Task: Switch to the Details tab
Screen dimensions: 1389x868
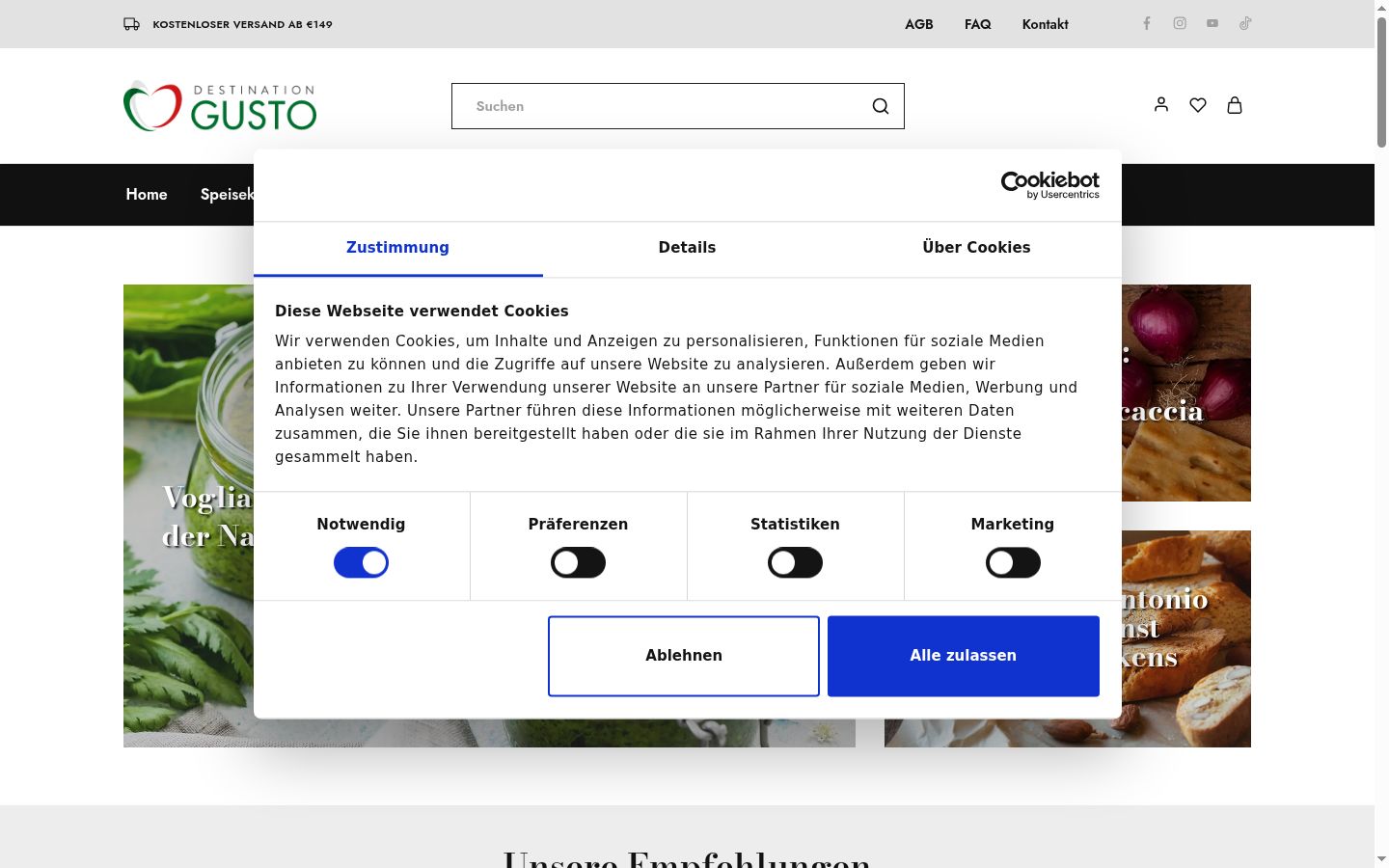Action: [687, 248]
